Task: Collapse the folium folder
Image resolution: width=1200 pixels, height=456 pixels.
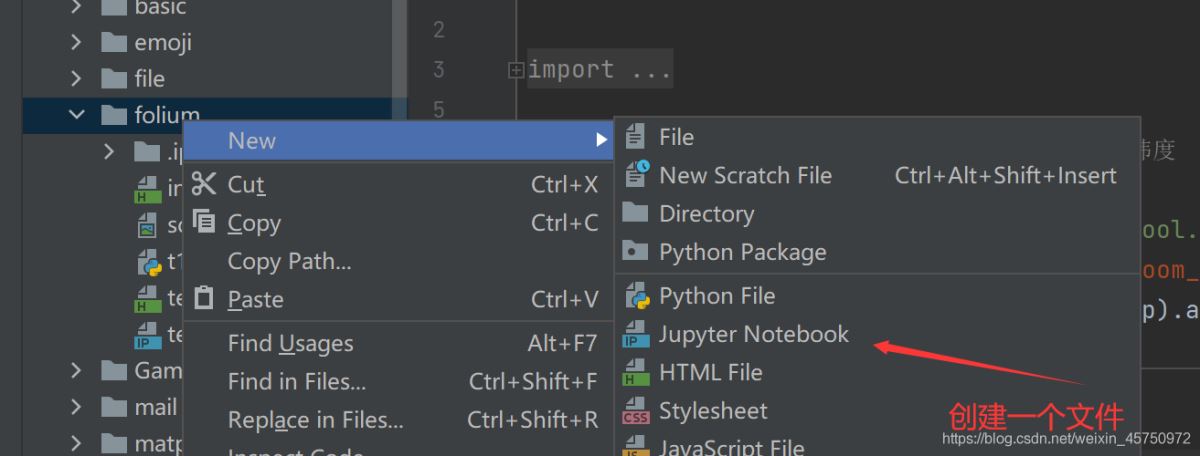Action: [x=77, y=115]
